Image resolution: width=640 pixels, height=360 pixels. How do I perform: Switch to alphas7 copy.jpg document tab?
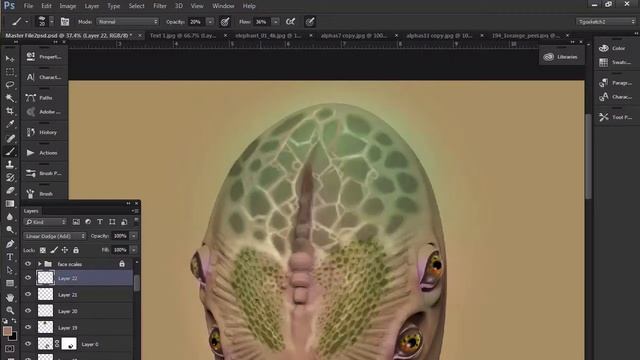coord(353,36)
